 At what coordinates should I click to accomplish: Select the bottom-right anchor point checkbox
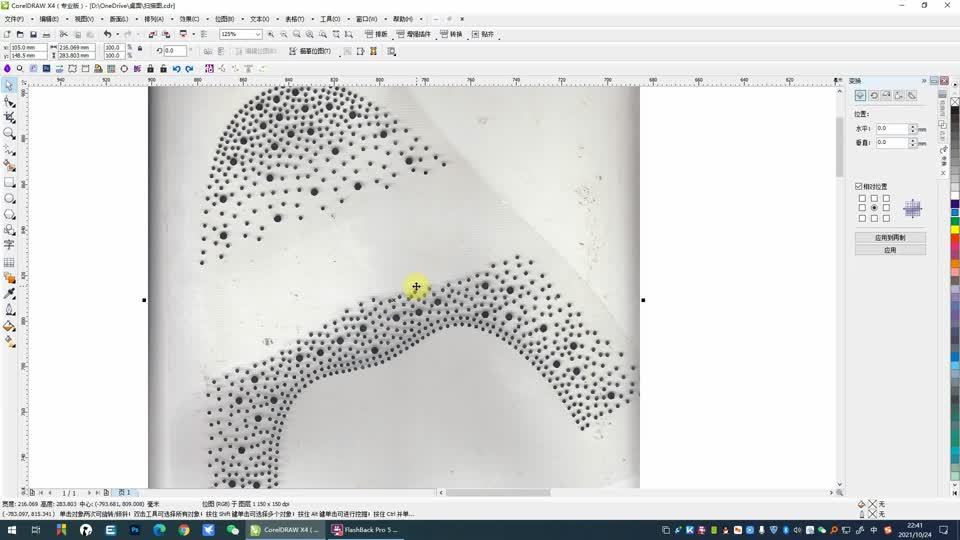pos(886,218)
